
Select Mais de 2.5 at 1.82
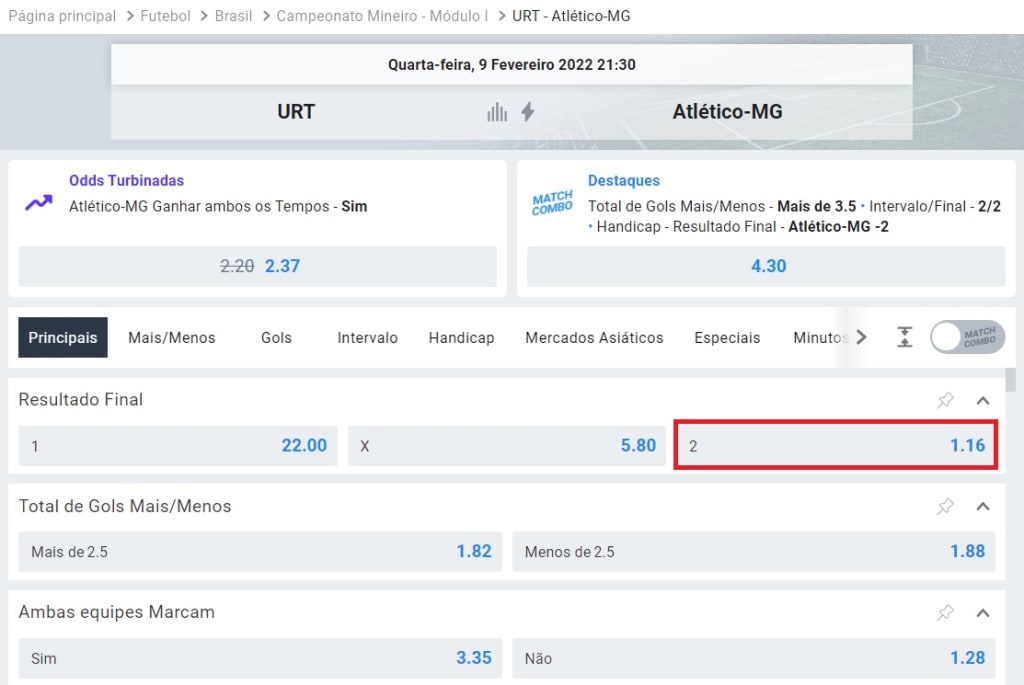point(260,552)
